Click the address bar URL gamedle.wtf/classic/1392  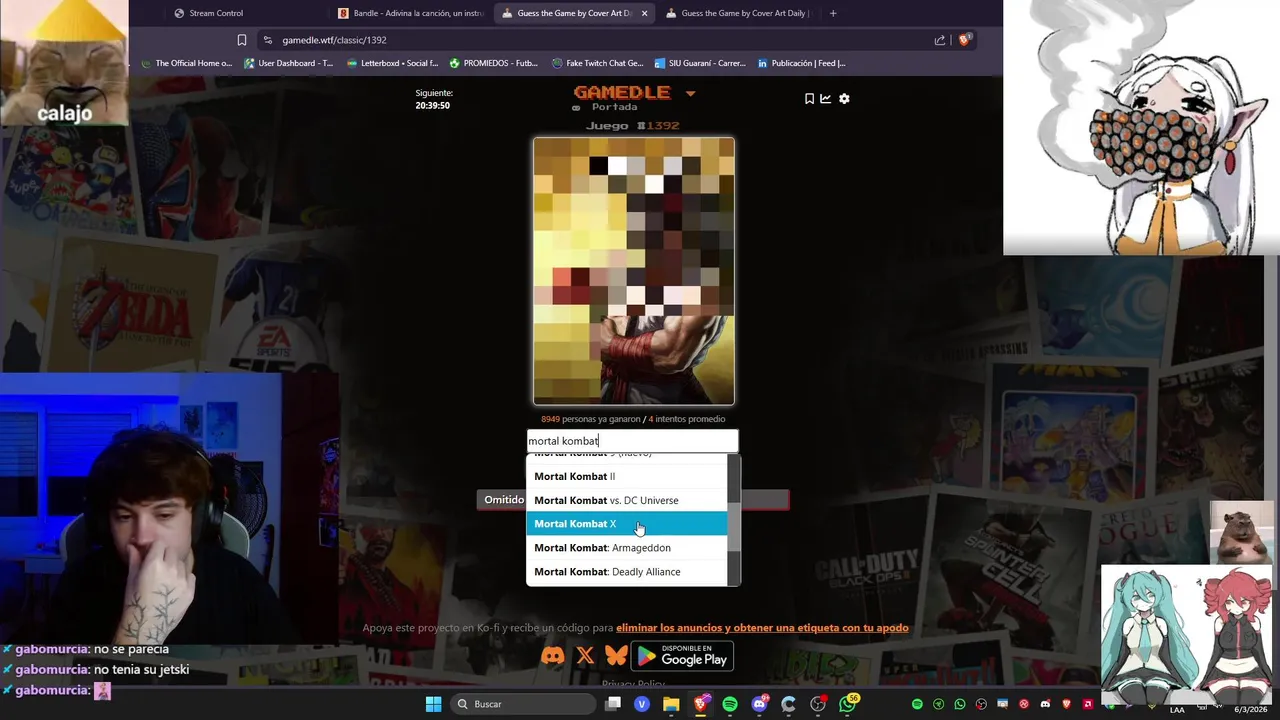334,40
